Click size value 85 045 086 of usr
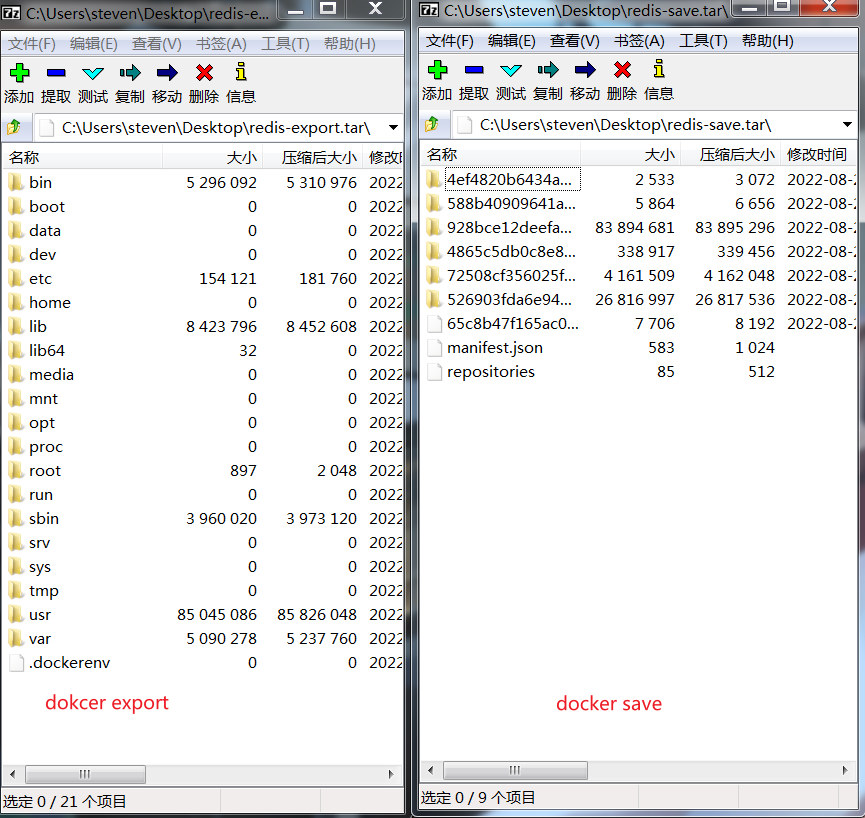The width and height of the screenshot is (865, 818). [x=217, y=614]
